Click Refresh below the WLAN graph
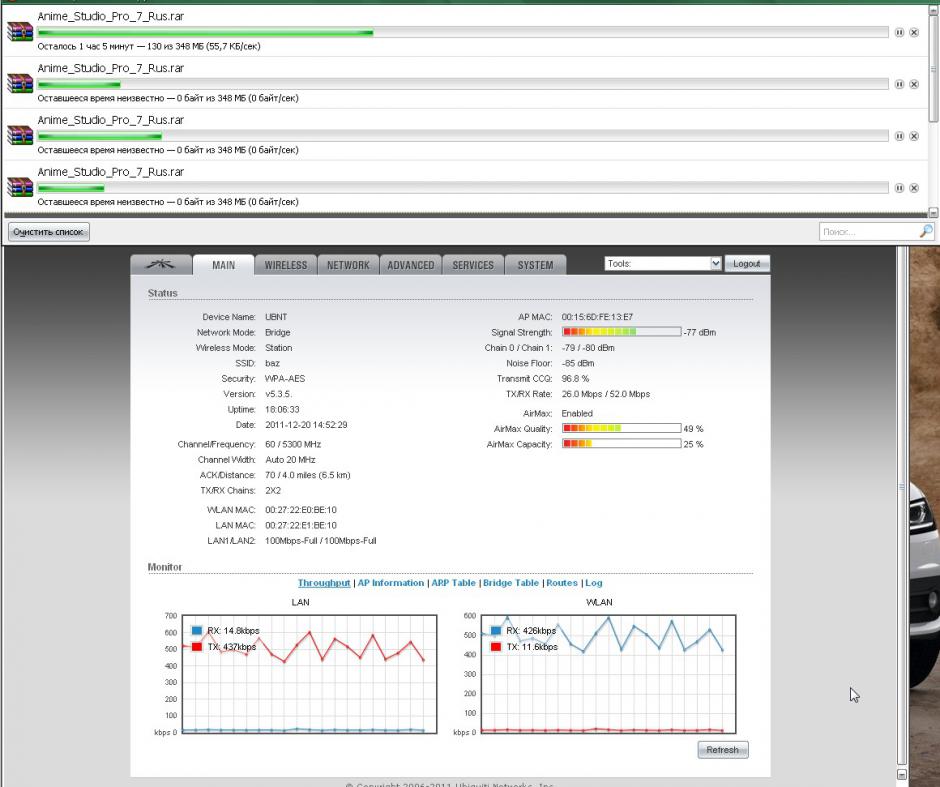 (x=722, y=750)
